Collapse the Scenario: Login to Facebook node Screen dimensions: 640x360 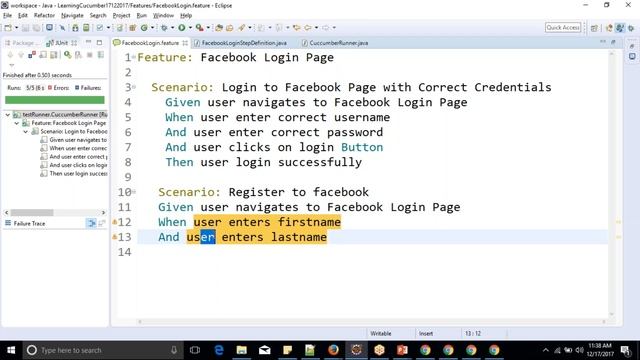26,131
